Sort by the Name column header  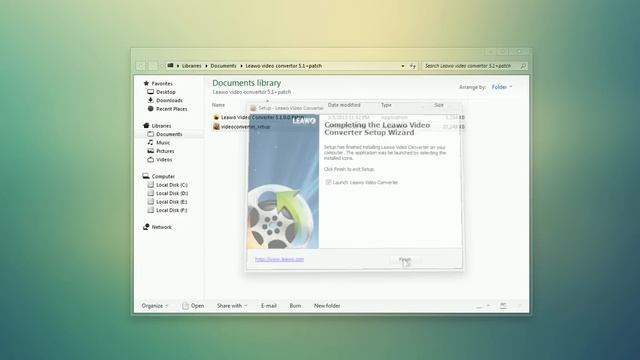coord(218,105)
